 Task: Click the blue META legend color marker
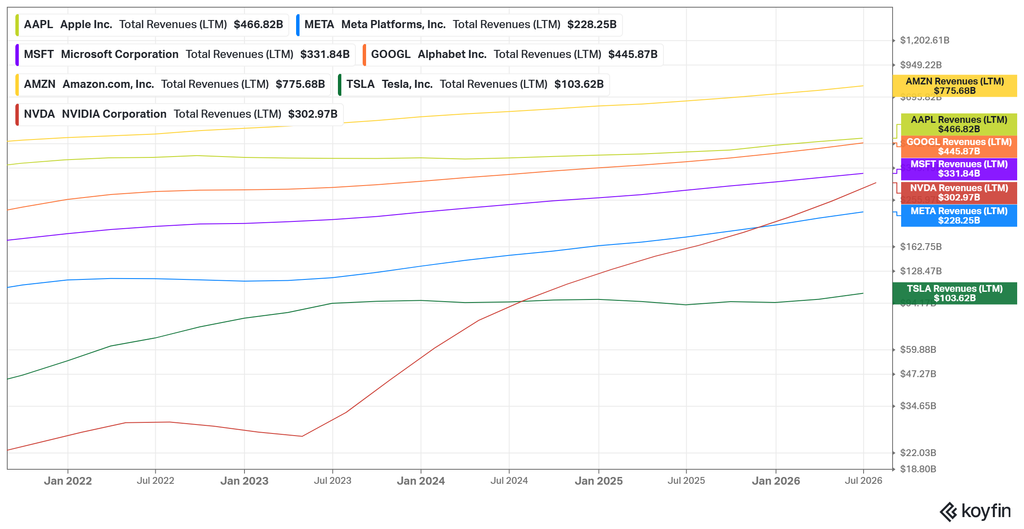pos(298,25)
